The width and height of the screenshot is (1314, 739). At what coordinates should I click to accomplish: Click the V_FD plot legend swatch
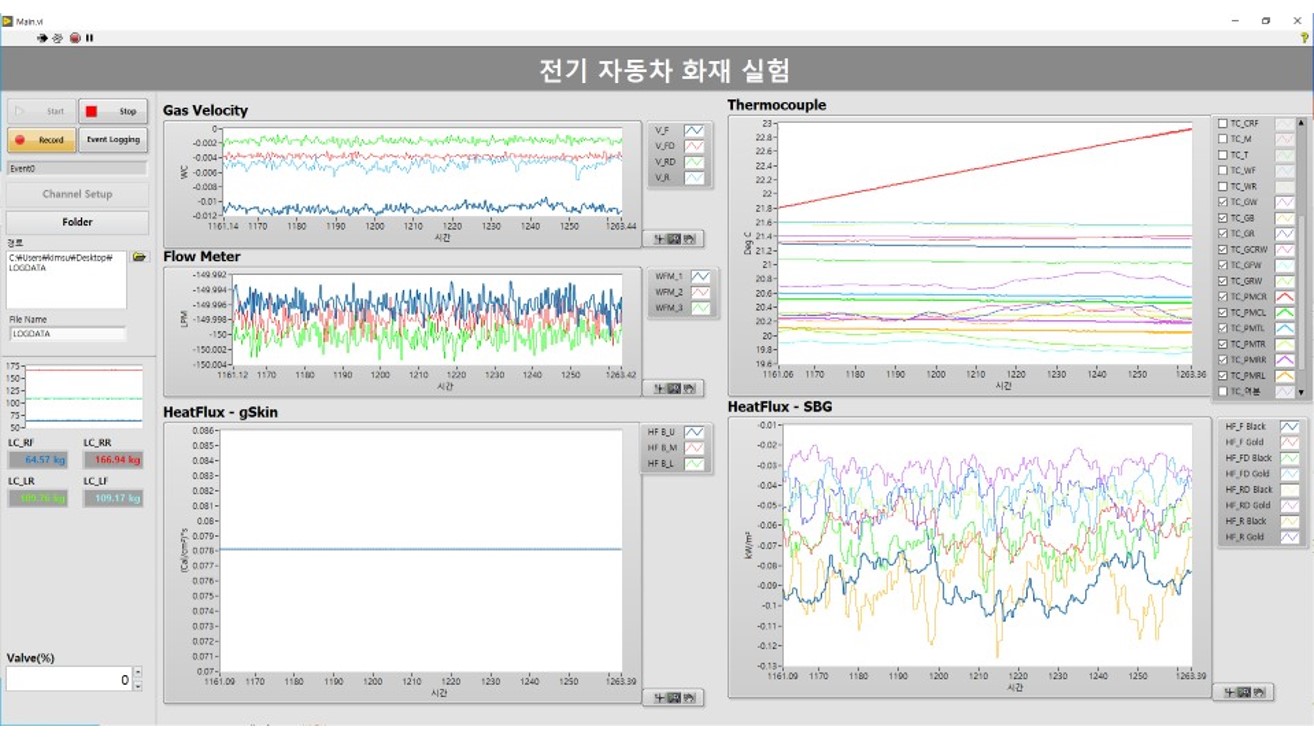coord(694,146)
